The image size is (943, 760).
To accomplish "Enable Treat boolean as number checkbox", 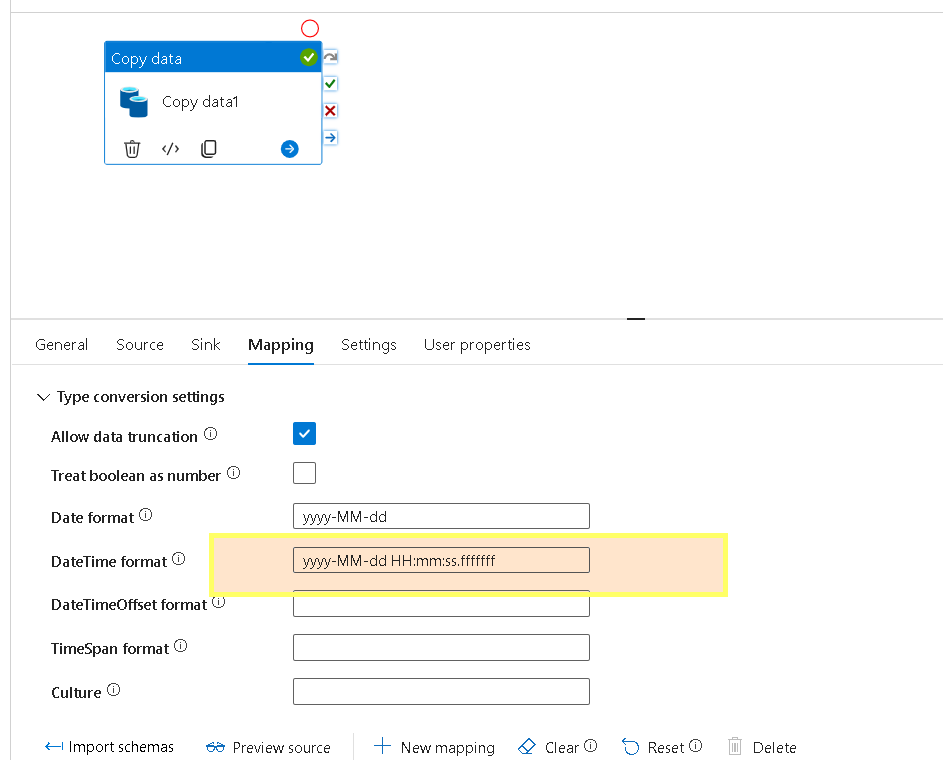I will (x=304, y=473).
